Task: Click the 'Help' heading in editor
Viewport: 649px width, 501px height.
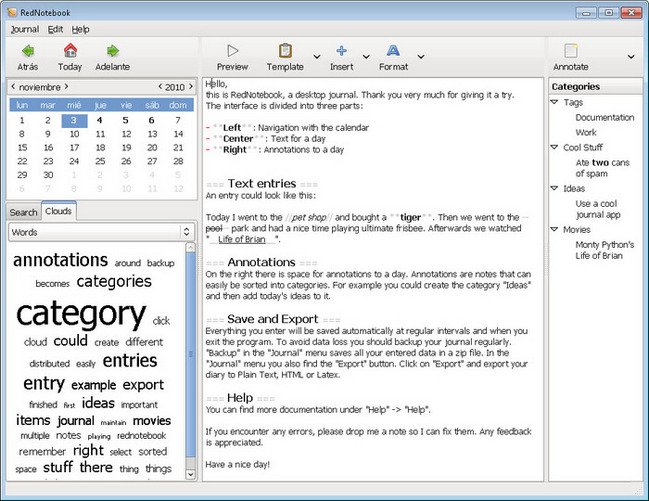Action: pos(240,398)
